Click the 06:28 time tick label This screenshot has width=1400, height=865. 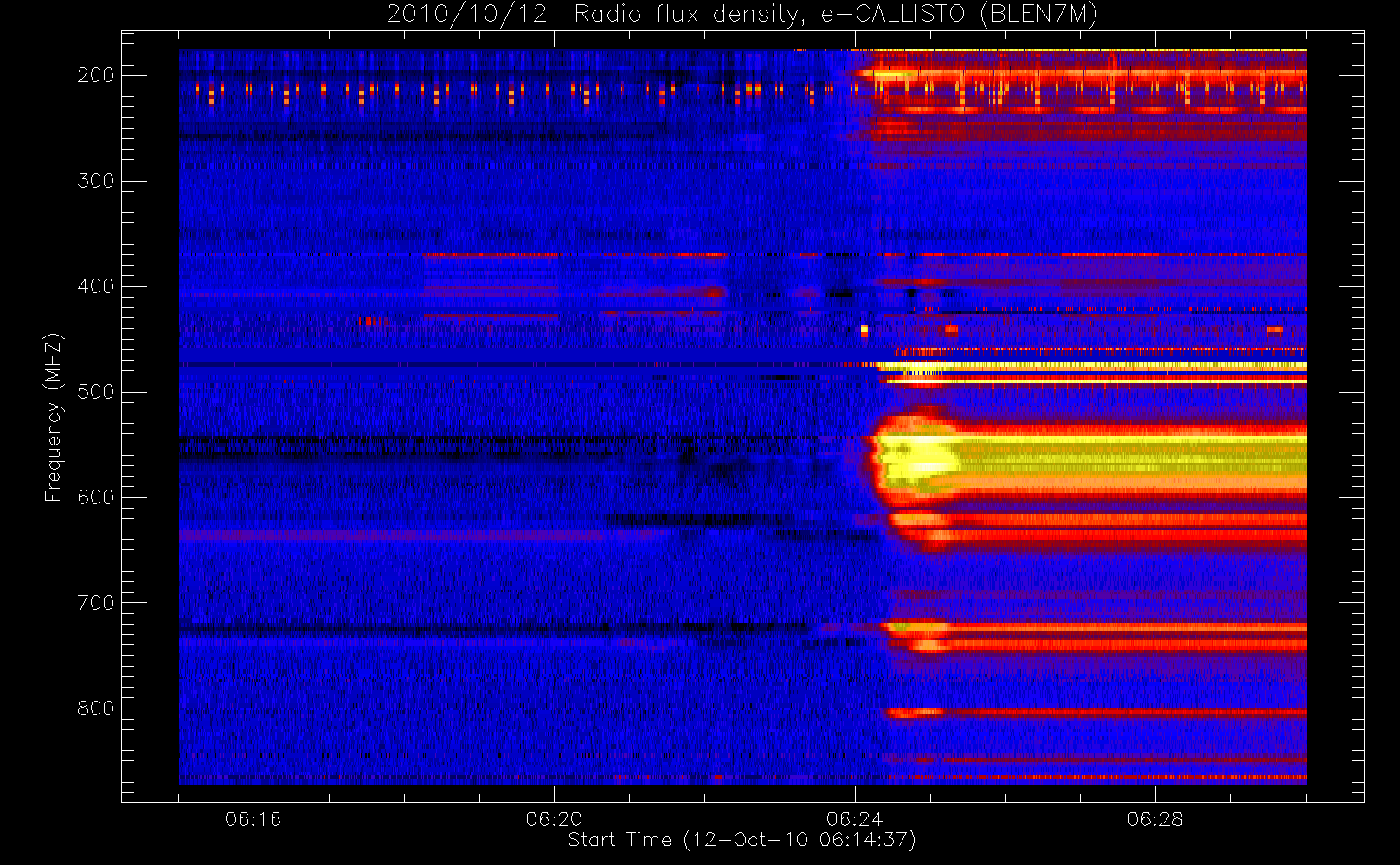1155,819
